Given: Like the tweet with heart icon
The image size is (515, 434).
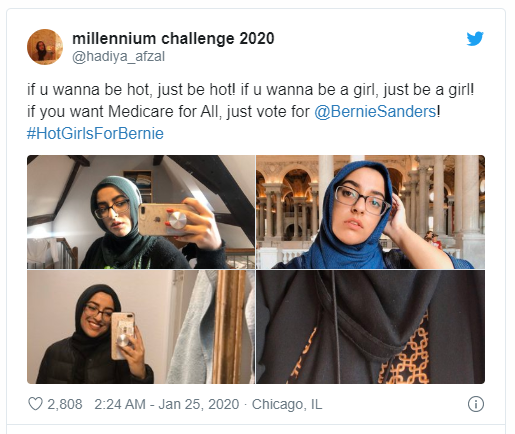Looking at the screenshot, I should pos(35,404).
